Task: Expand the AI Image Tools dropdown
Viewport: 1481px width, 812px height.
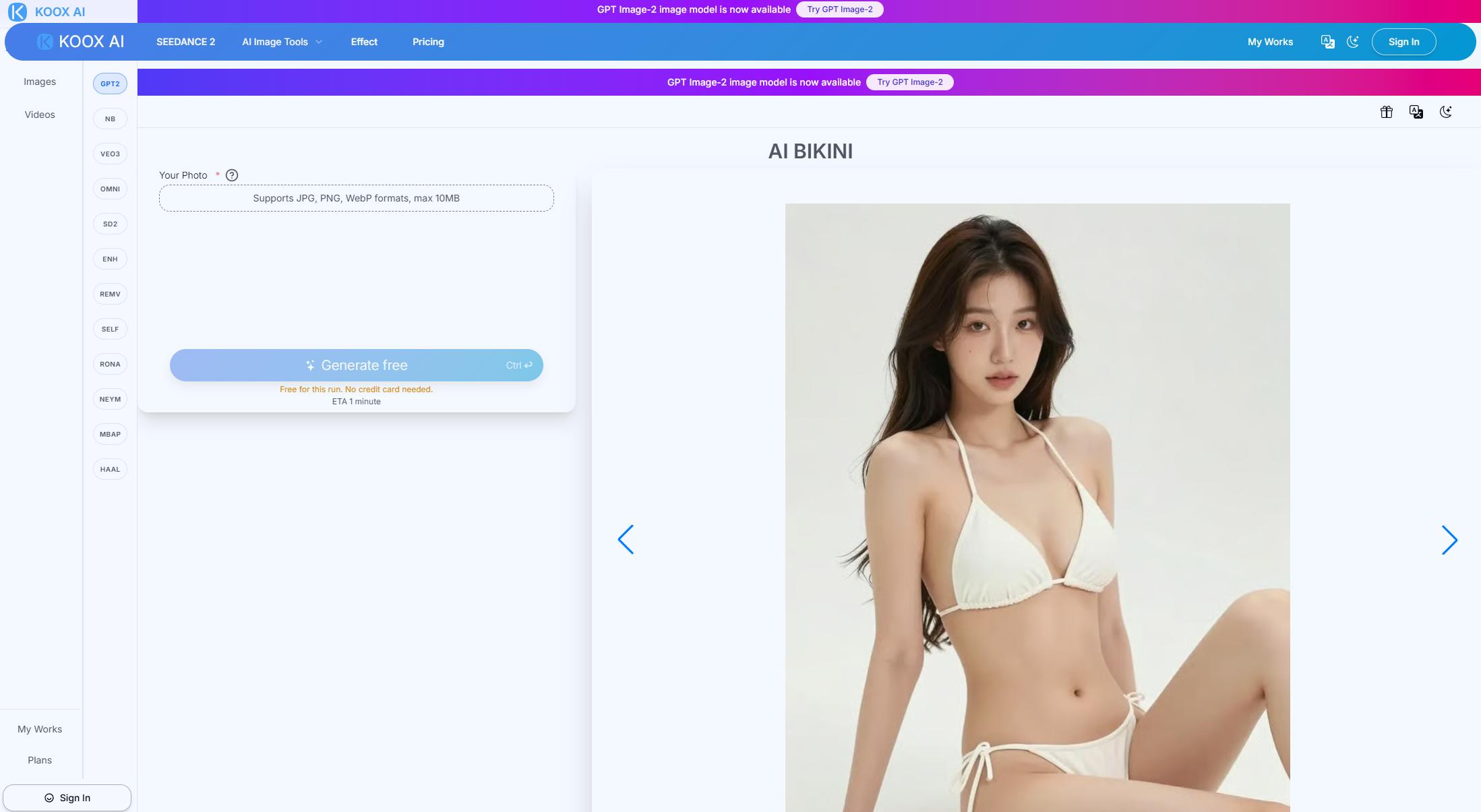Action: pos(282,42)
